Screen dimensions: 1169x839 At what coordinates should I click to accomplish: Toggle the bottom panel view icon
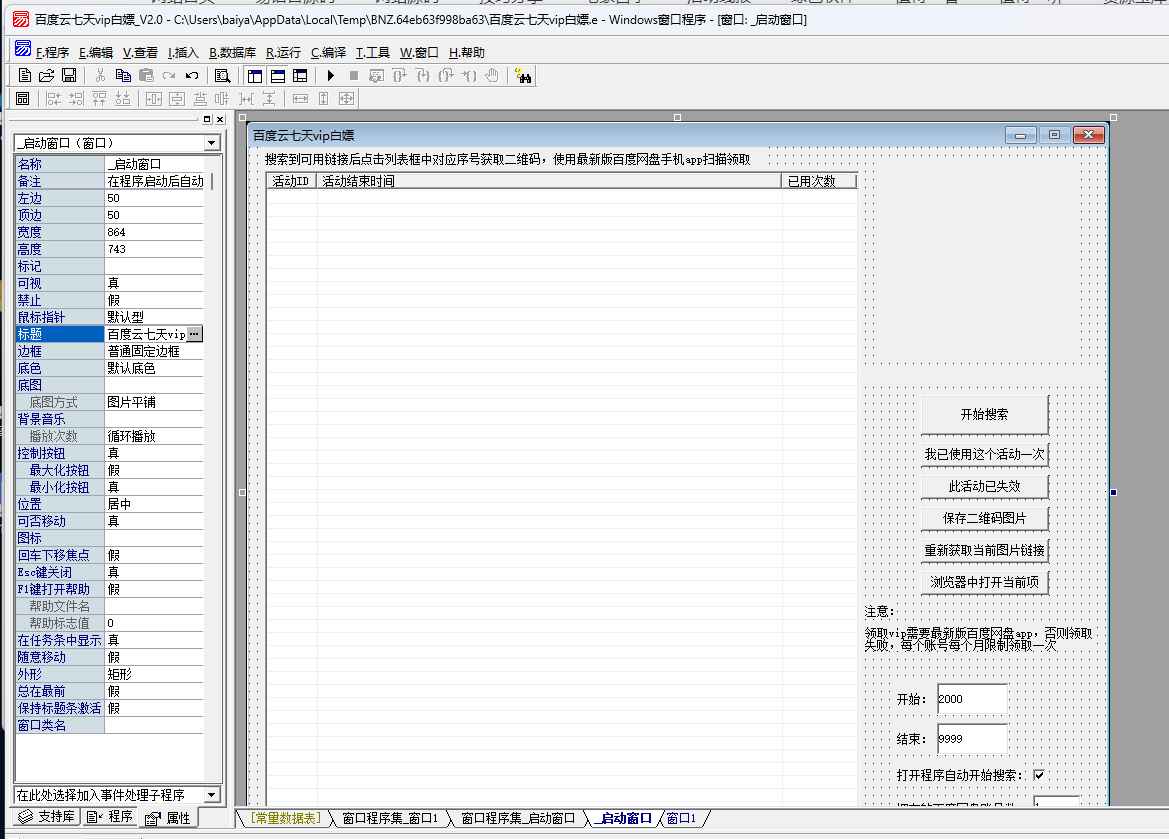(x=278, y=75)
